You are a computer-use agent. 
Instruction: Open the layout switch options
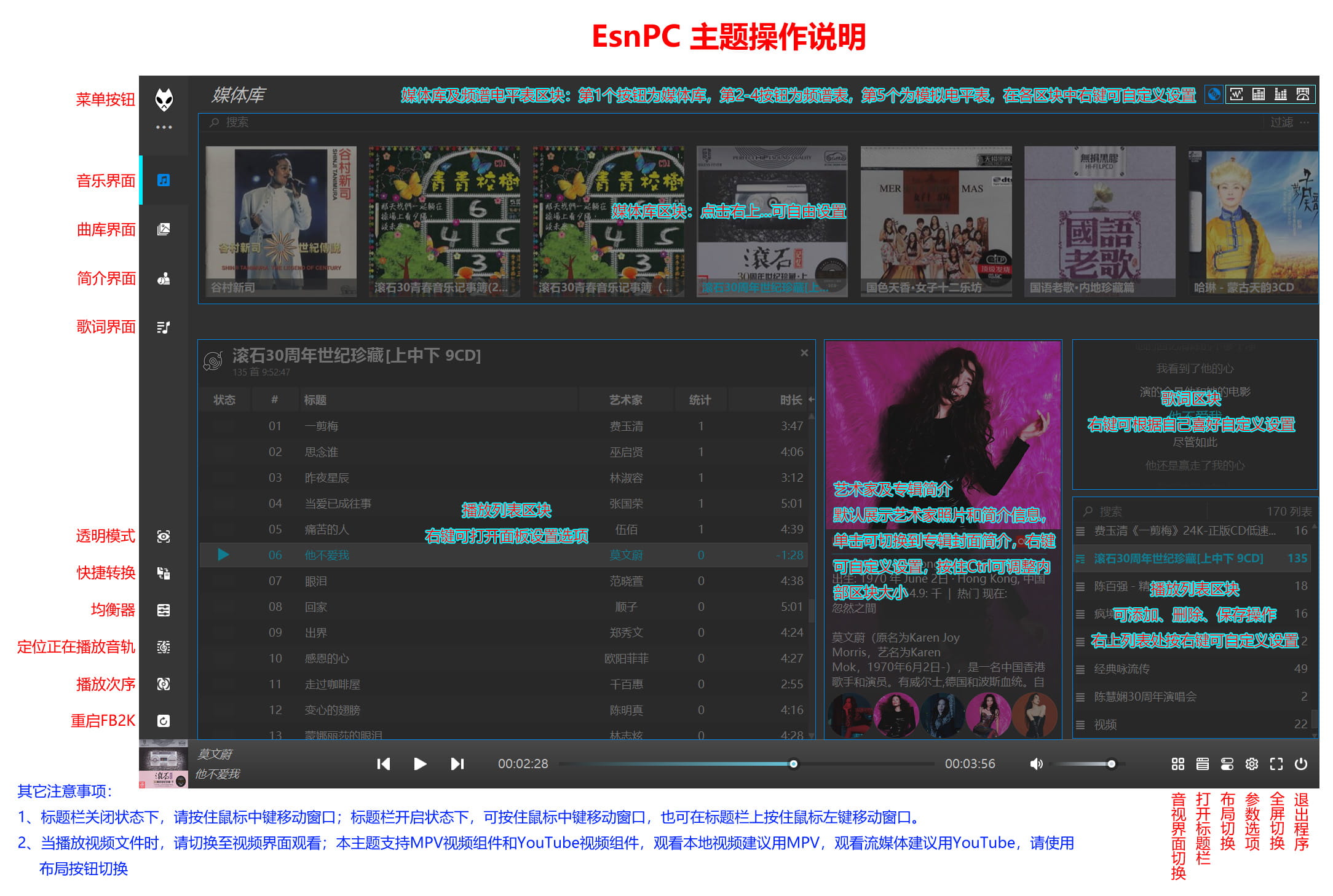[1227, 764]
